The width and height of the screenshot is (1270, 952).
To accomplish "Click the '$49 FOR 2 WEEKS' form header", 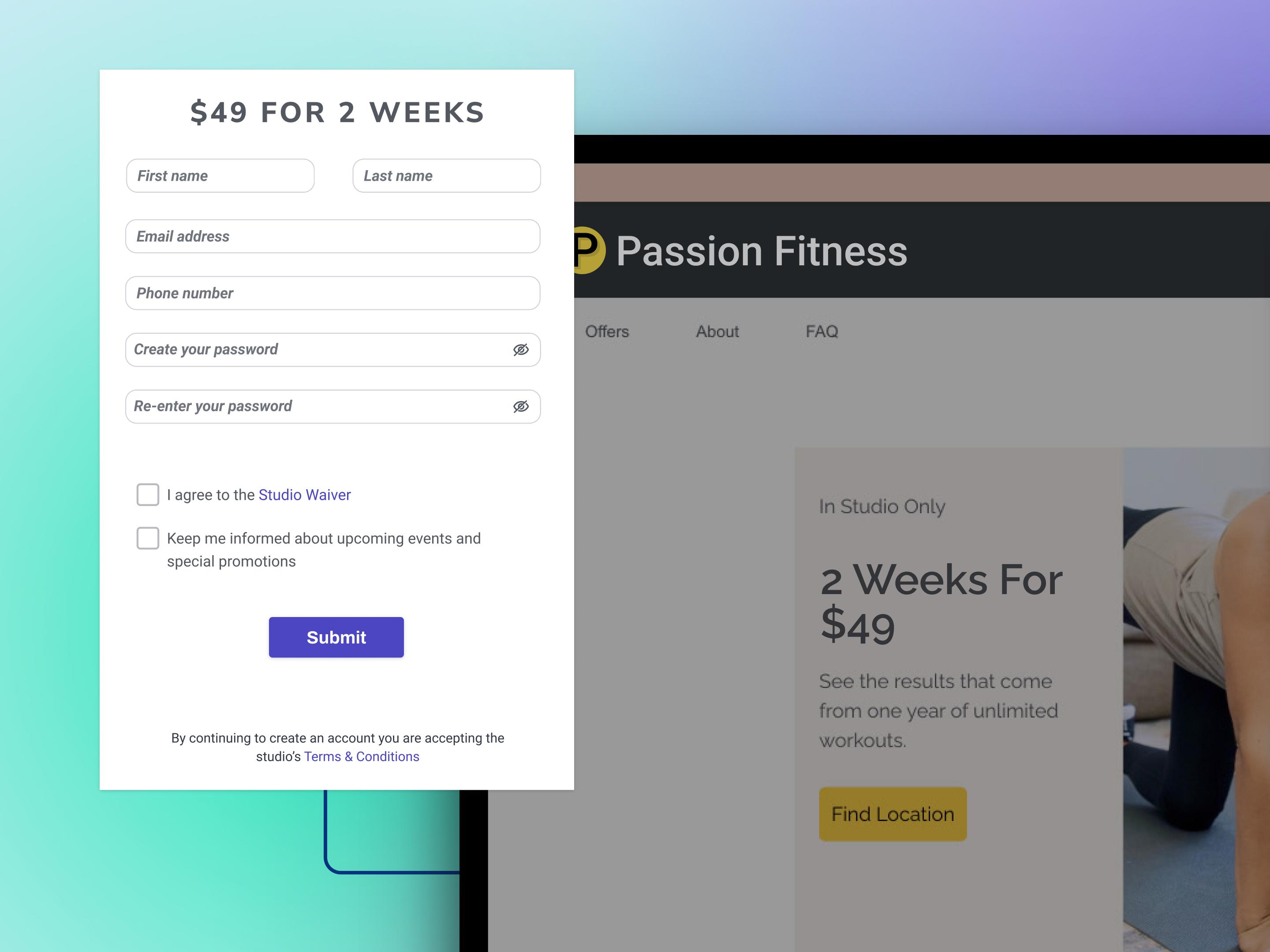I will pos(337,112).
